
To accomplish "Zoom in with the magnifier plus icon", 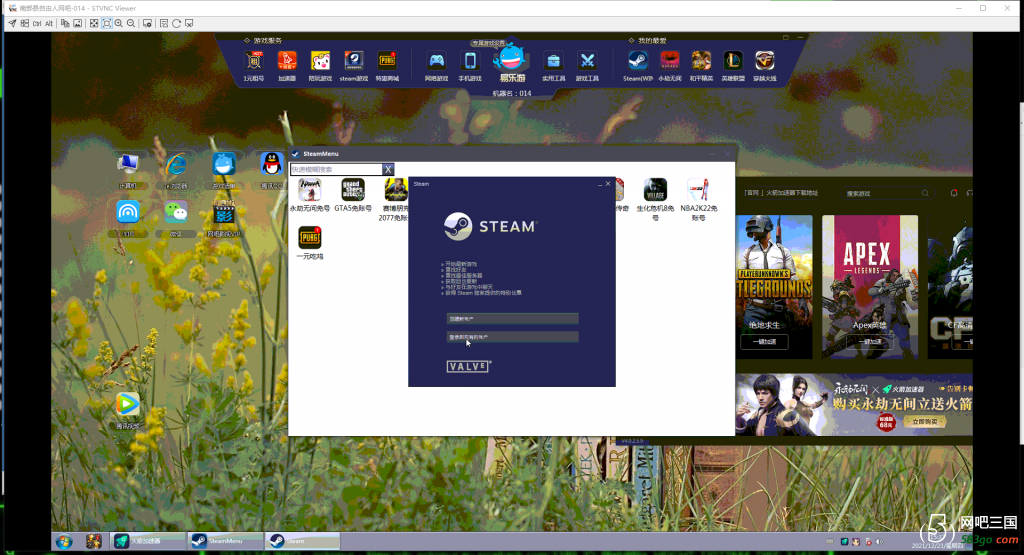I will [119, 24].
